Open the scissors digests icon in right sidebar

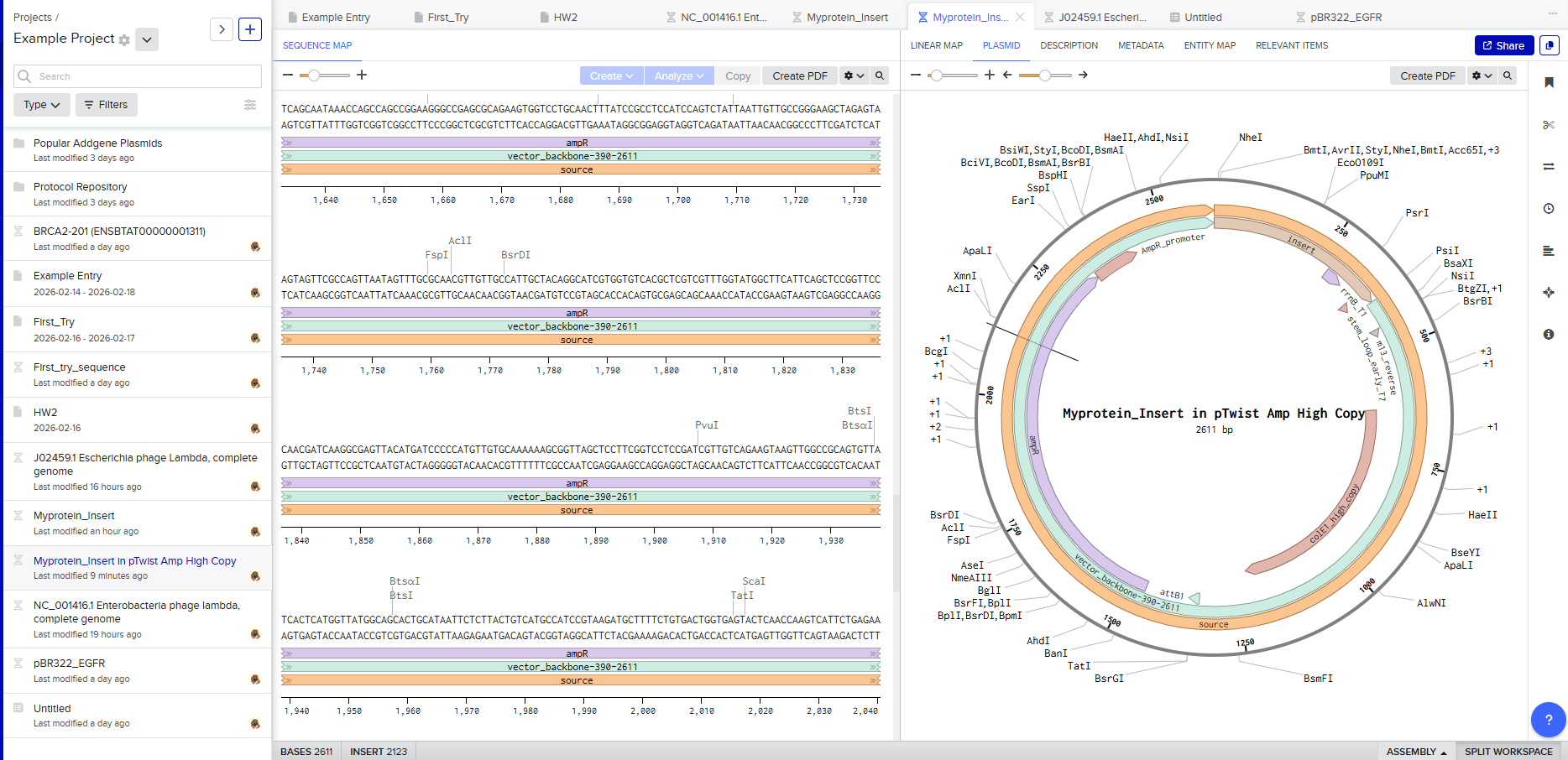[1549, 125]
